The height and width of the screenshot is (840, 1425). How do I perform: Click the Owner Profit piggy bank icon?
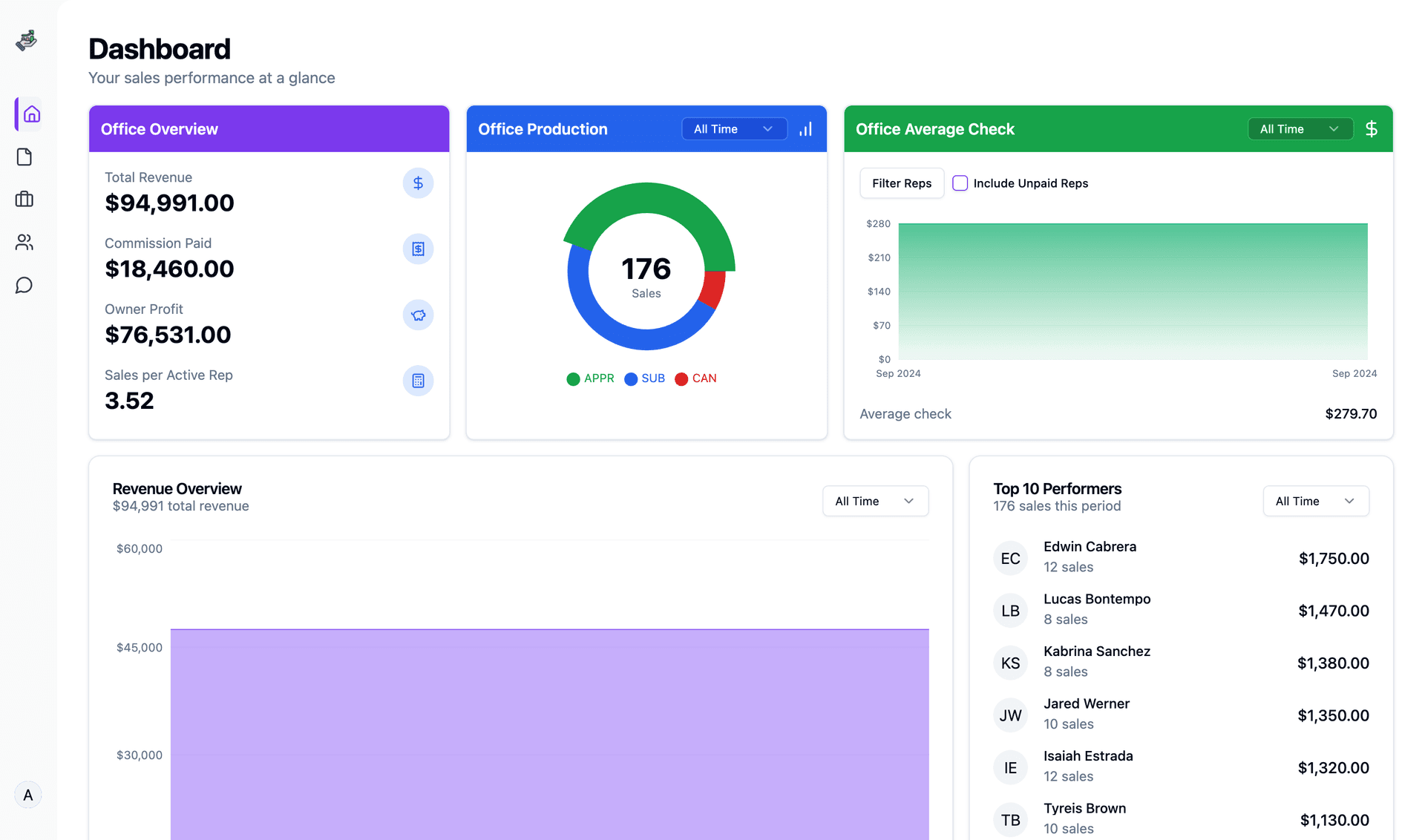[418, 315]
